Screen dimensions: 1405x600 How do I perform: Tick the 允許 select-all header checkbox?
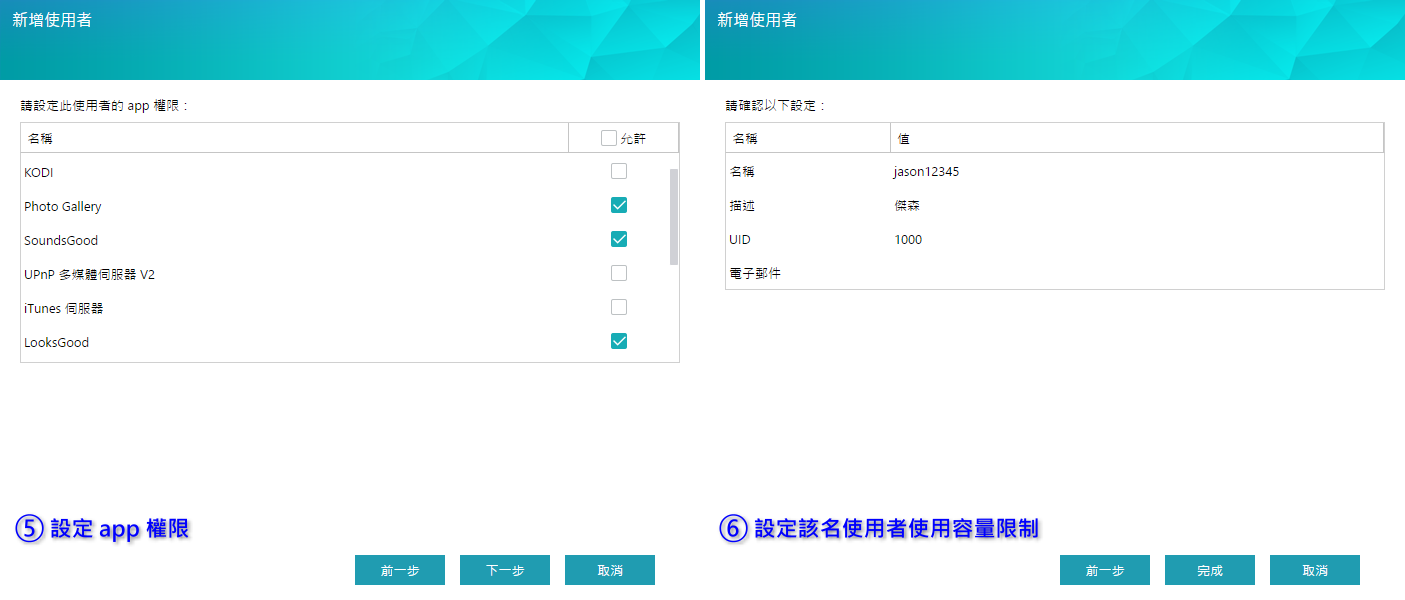[x=609, y=138]
